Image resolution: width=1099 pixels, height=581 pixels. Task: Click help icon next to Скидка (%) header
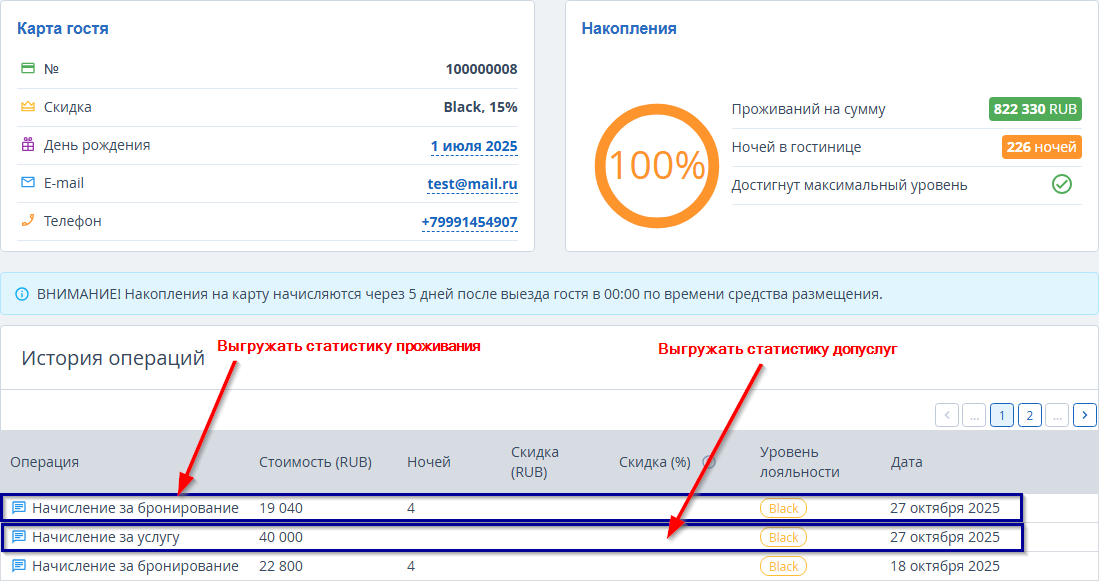(709, 462)
